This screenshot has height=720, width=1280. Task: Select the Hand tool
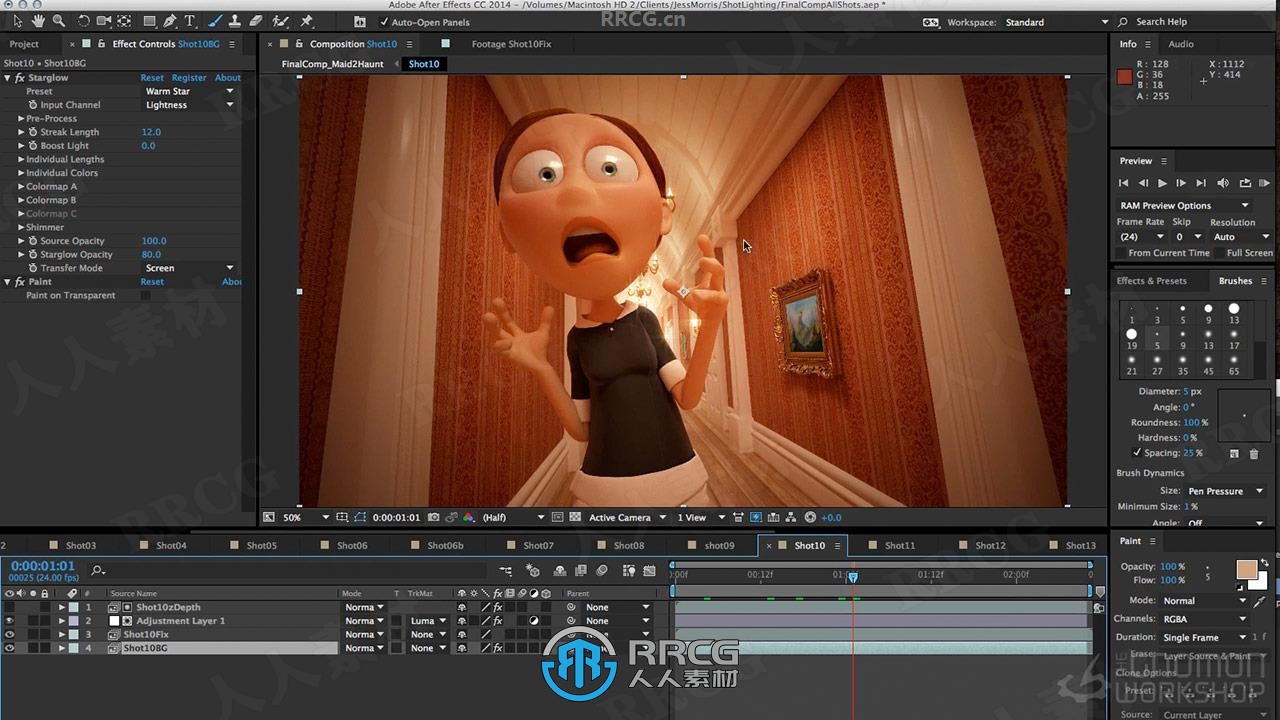click(x=38, y=21)
